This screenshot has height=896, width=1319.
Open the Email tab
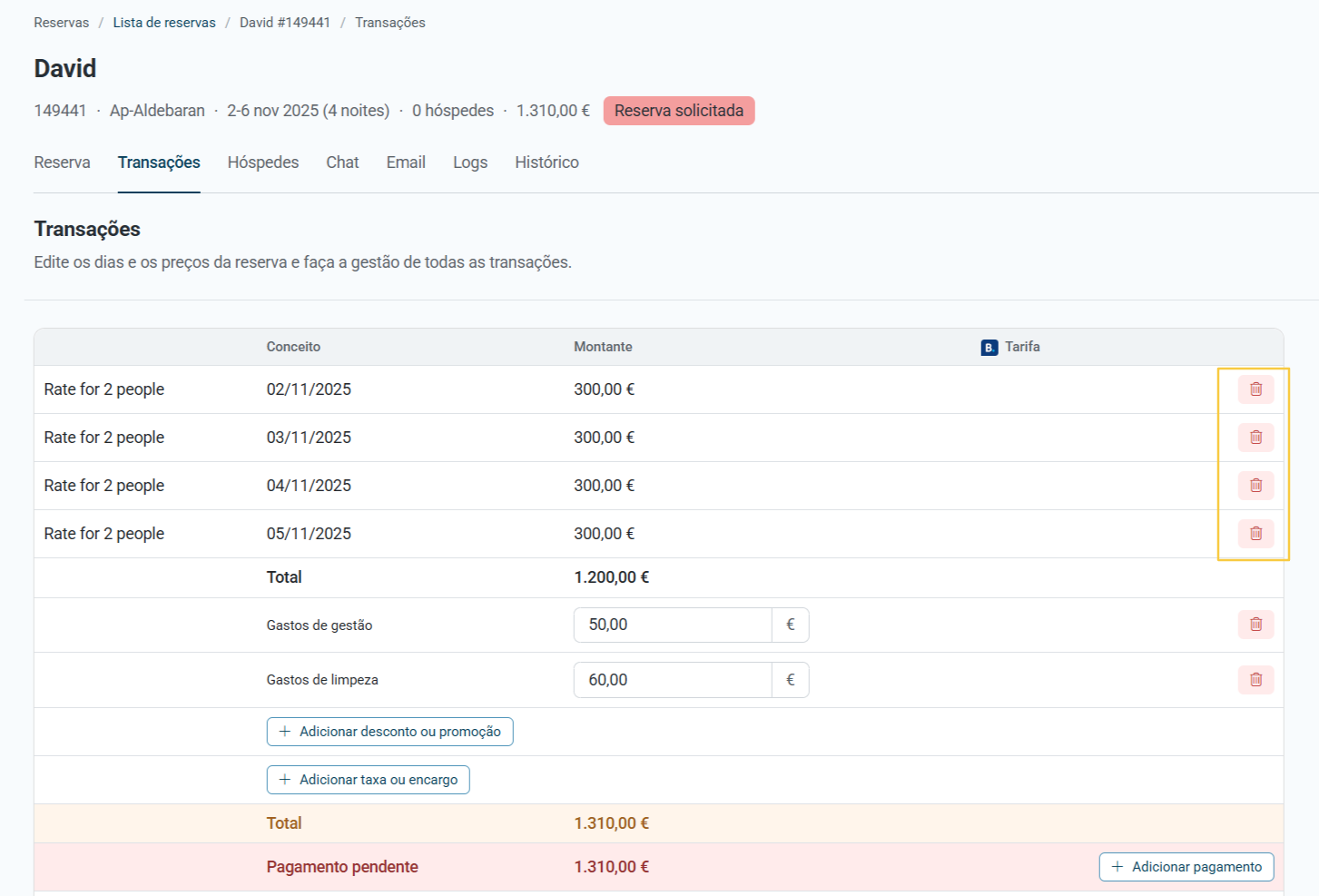coord(406,162)
